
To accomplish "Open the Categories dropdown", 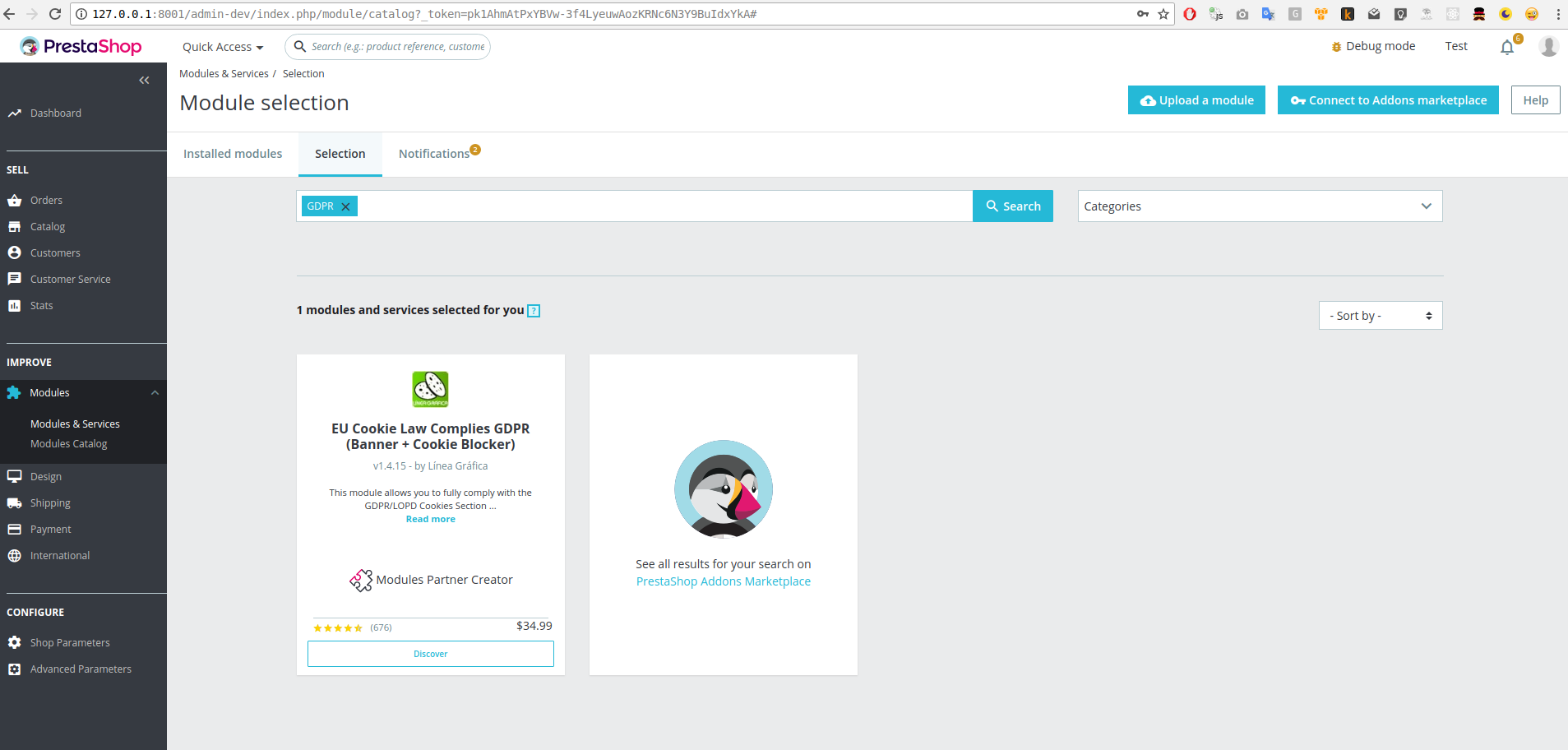I will (1260, 206).
